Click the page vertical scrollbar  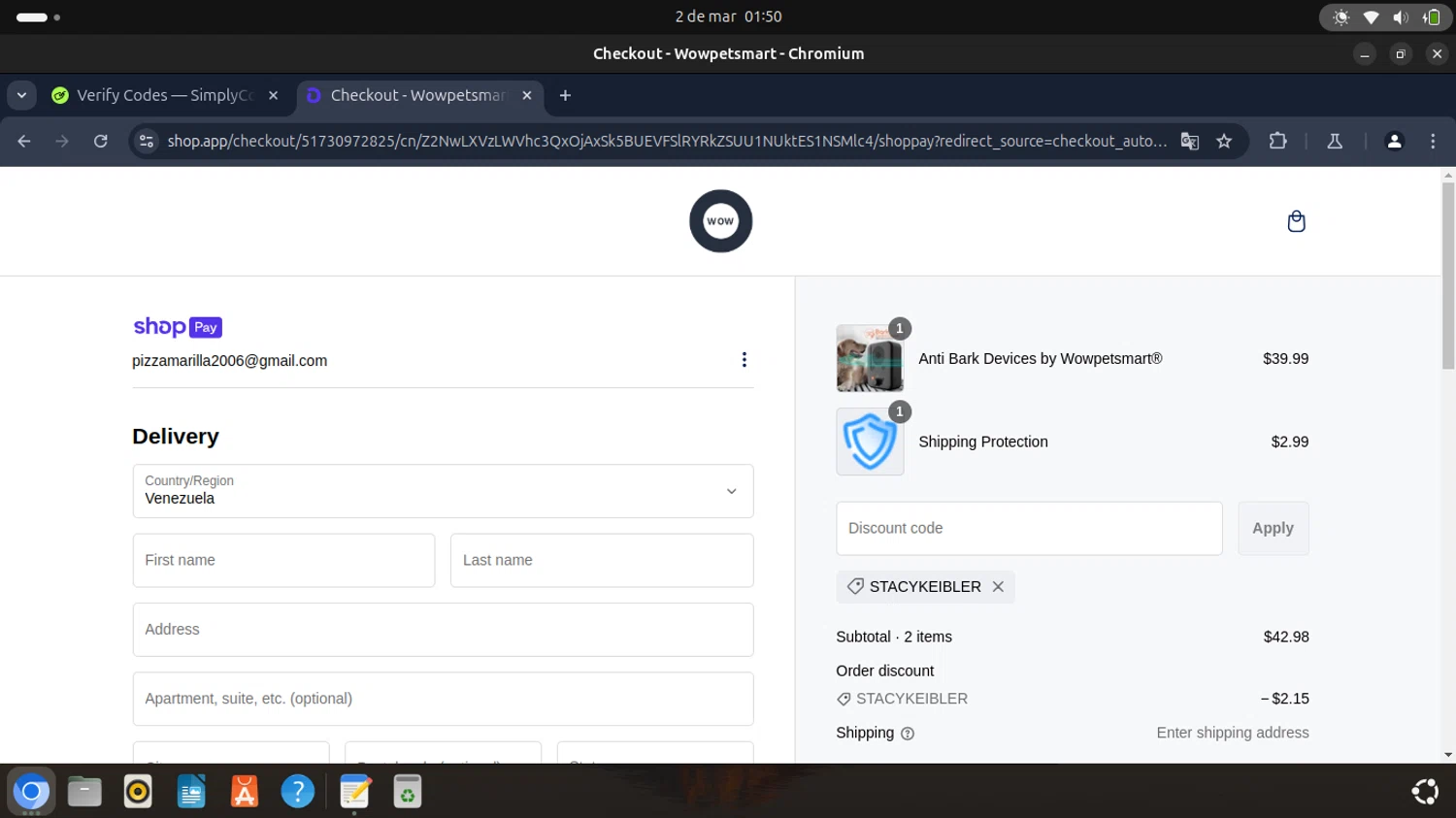(1448, 277)
